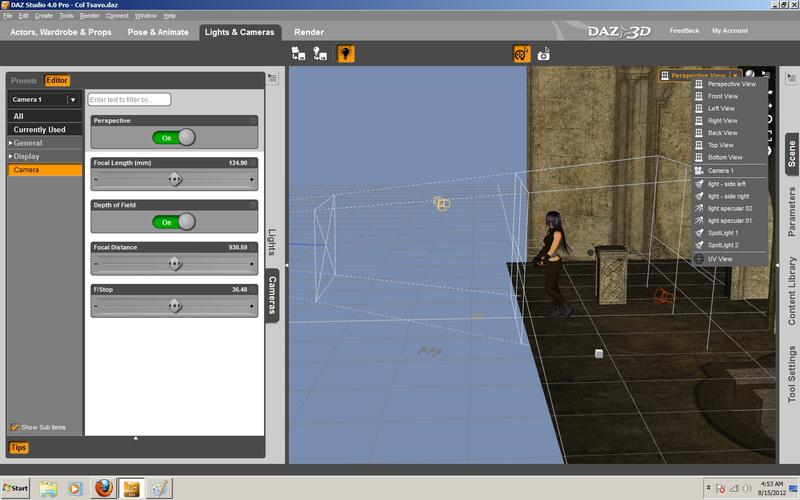The image size is (800, 500).
Task: Toggle the preview lights bulb icon
Action: coord(346,54)
